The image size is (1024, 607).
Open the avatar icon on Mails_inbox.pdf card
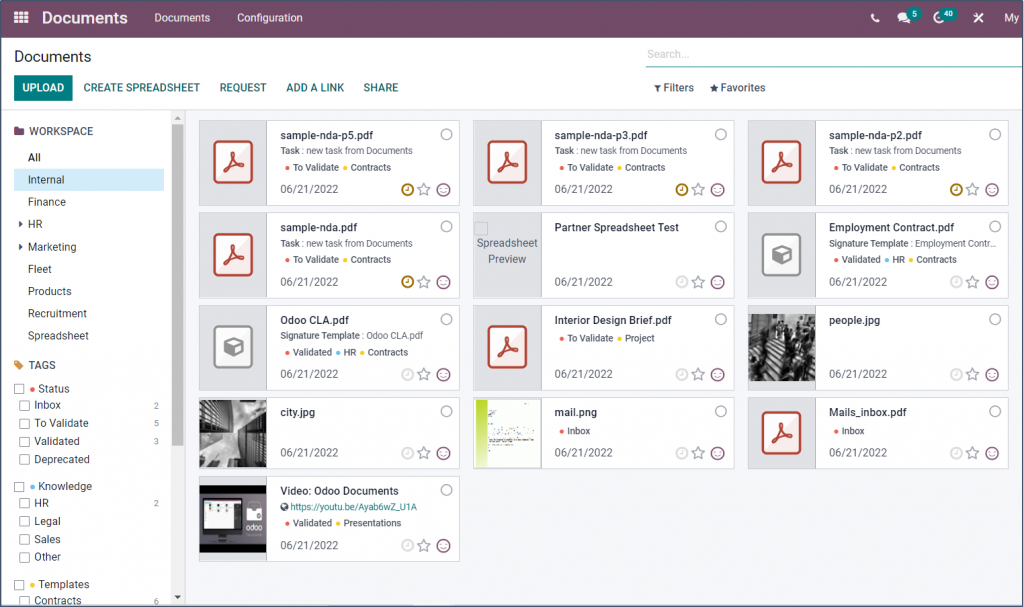[x=992, y=453]
